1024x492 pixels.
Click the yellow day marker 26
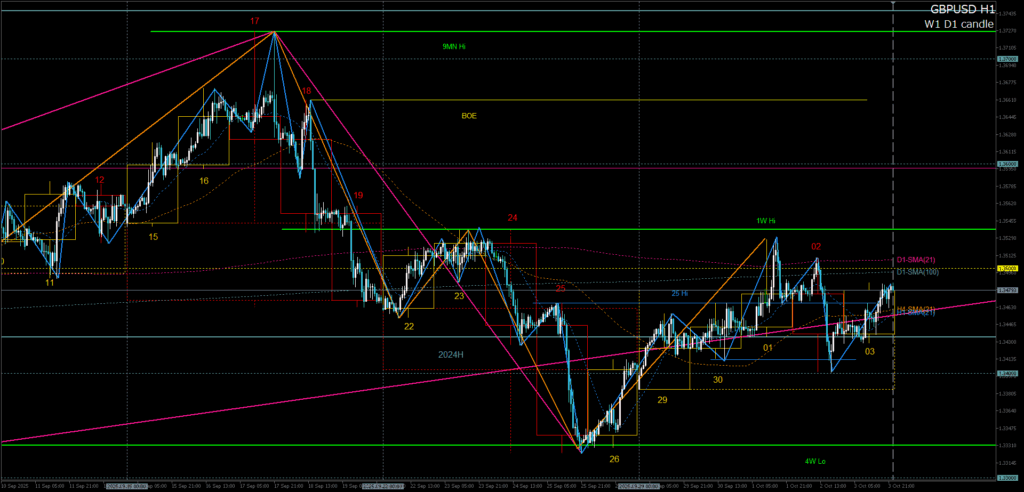(x=614, y=458)
